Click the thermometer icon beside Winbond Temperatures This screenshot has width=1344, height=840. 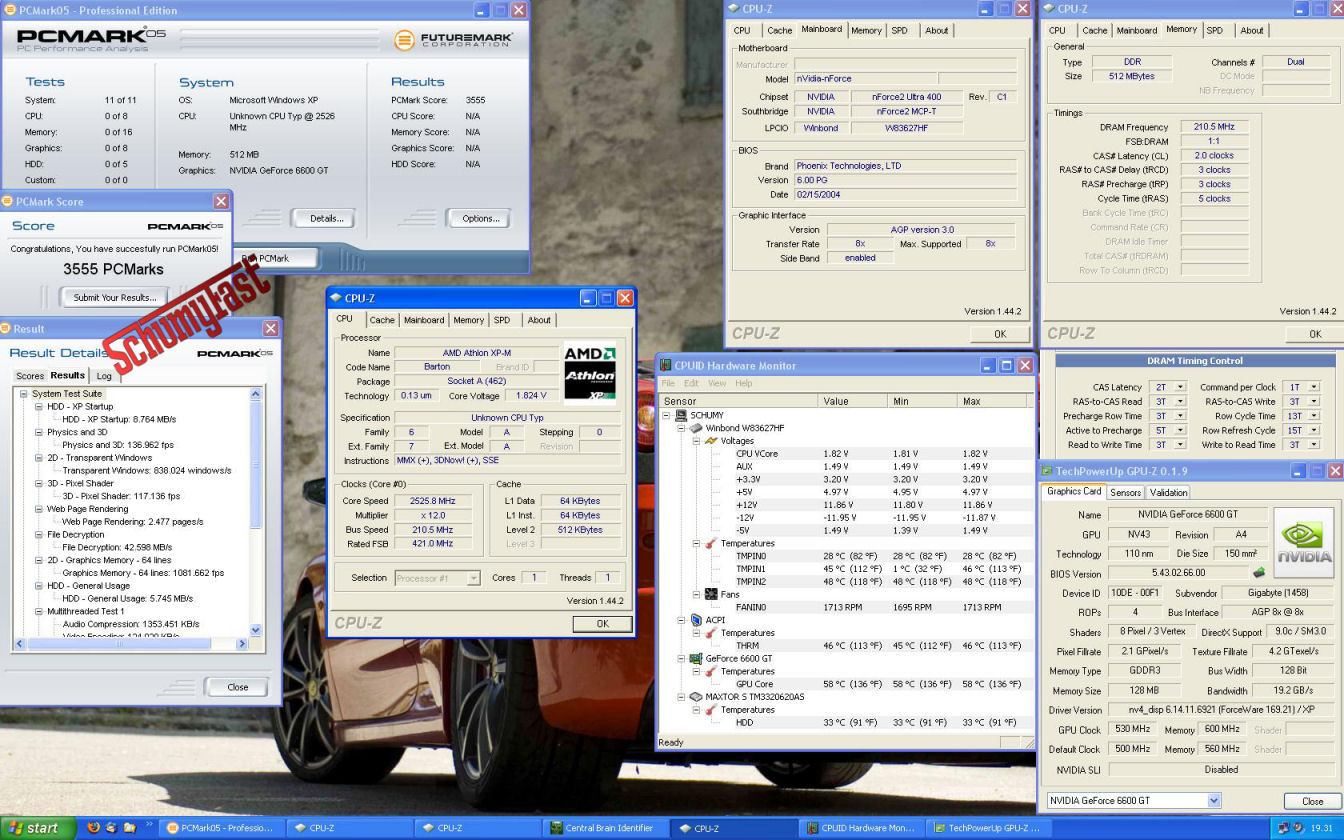click(711, 543)
